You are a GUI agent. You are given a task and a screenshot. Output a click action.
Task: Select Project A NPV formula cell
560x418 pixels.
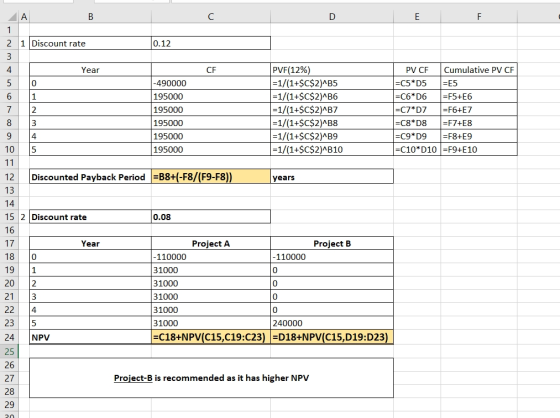pos(211,337)
